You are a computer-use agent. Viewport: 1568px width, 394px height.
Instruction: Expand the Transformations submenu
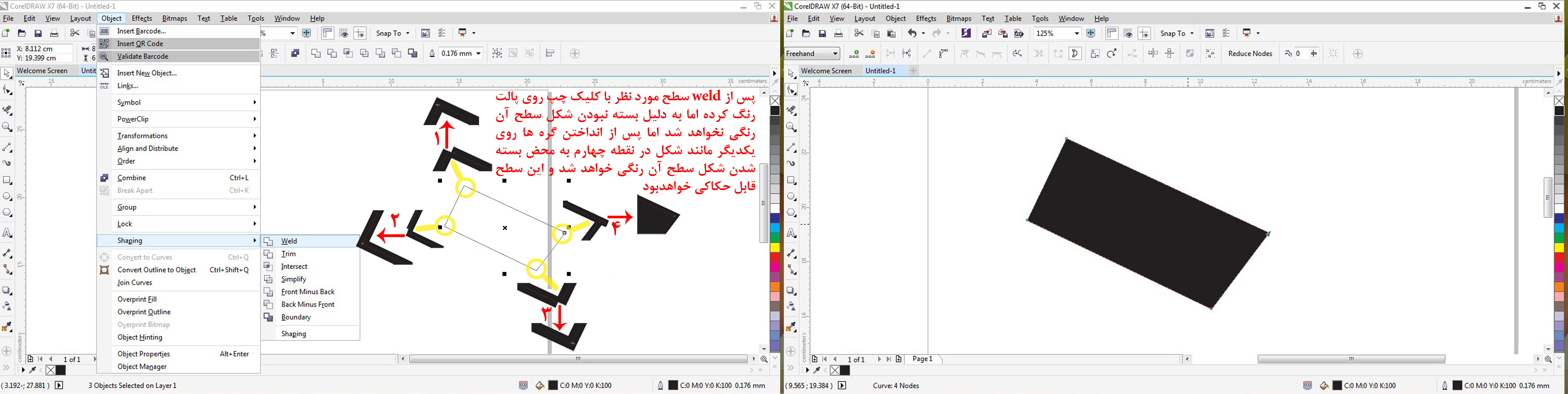(x=178, y=136)
